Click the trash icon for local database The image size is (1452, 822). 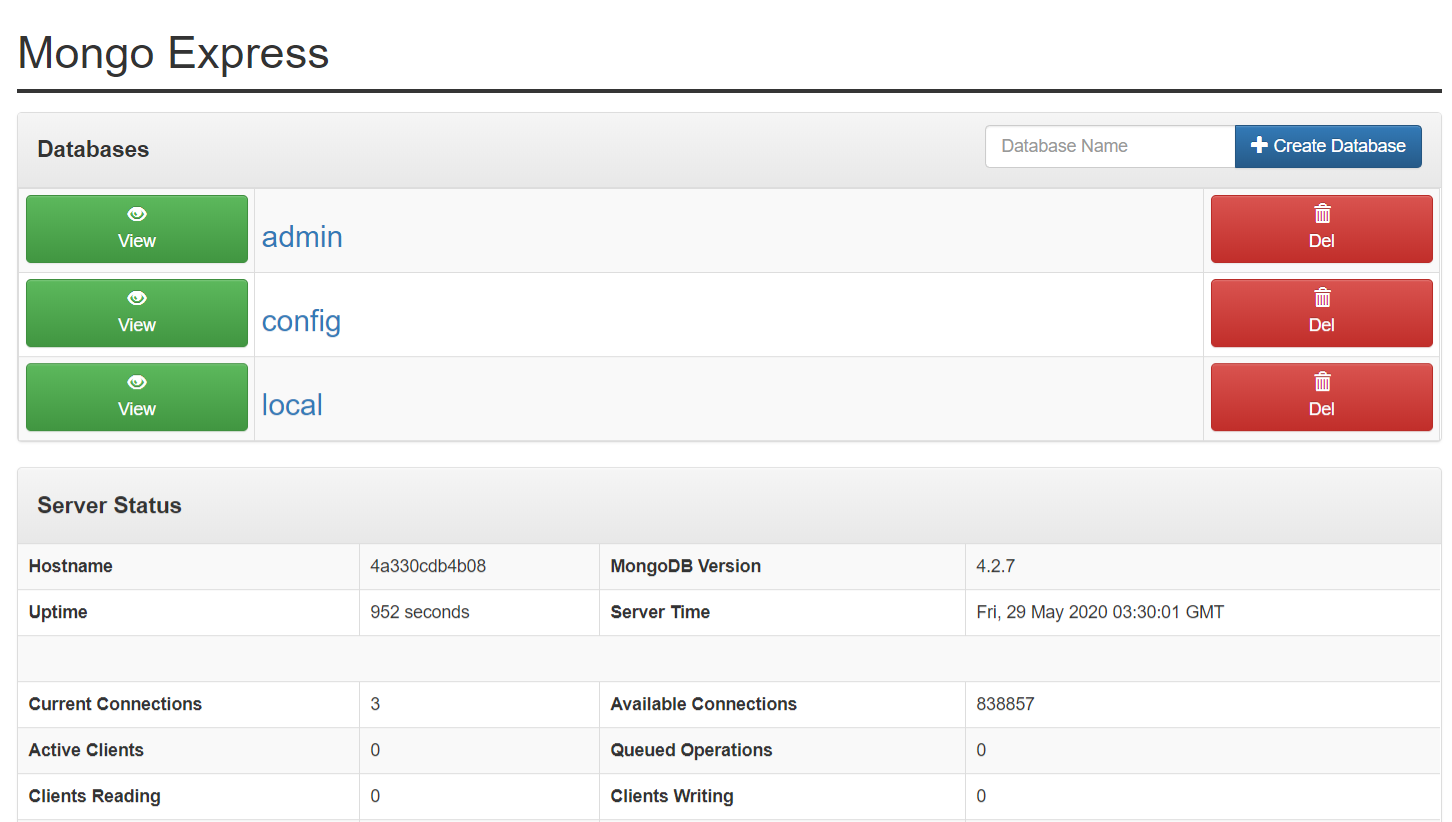[x=1322, y=382]
